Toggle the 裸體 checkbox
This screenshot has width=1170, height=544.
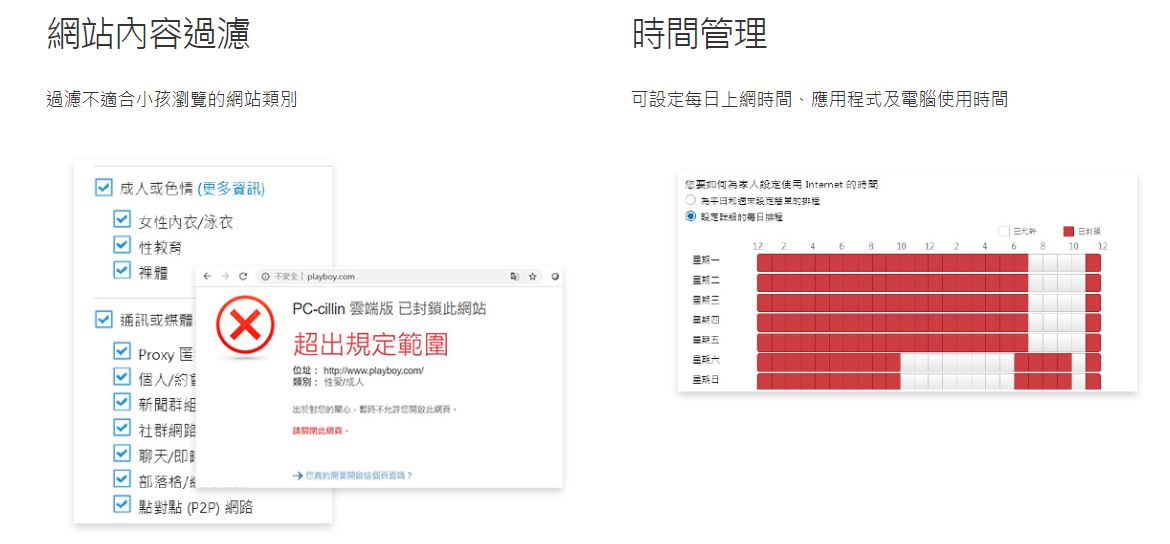coord(122,269)
